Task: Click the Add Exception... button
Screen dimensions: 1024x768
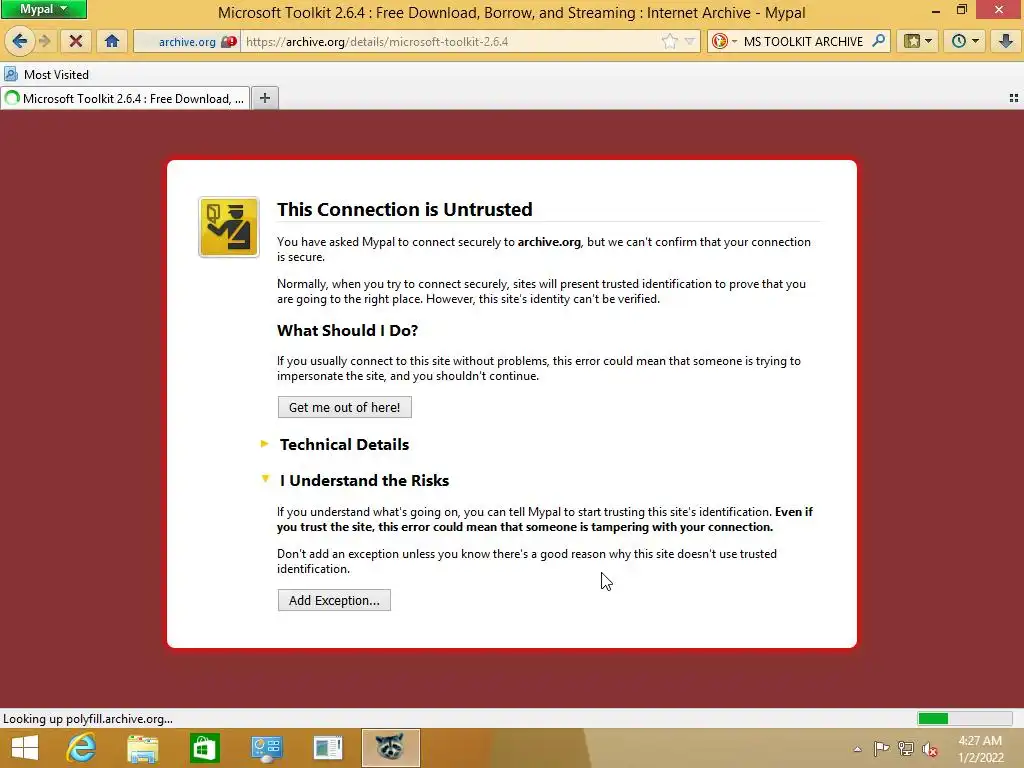Action: coord(334,601)
